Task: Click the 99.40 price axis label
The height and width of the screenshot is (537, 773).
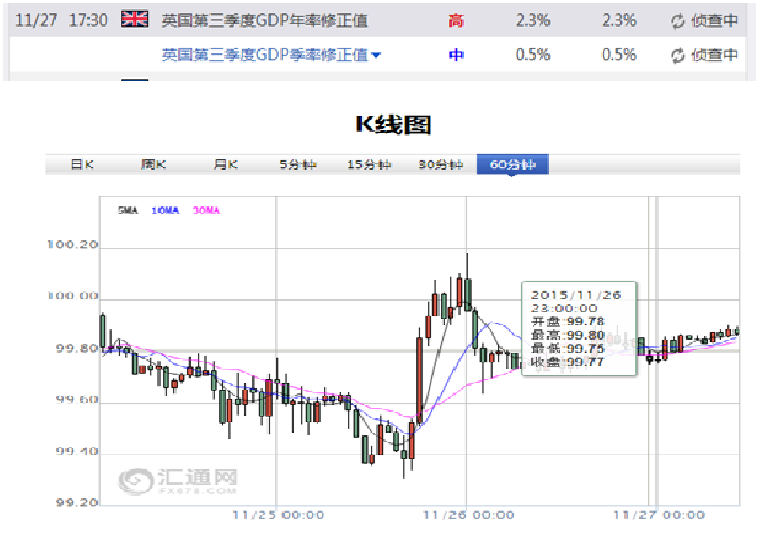Action: click(x=77, y=451)
